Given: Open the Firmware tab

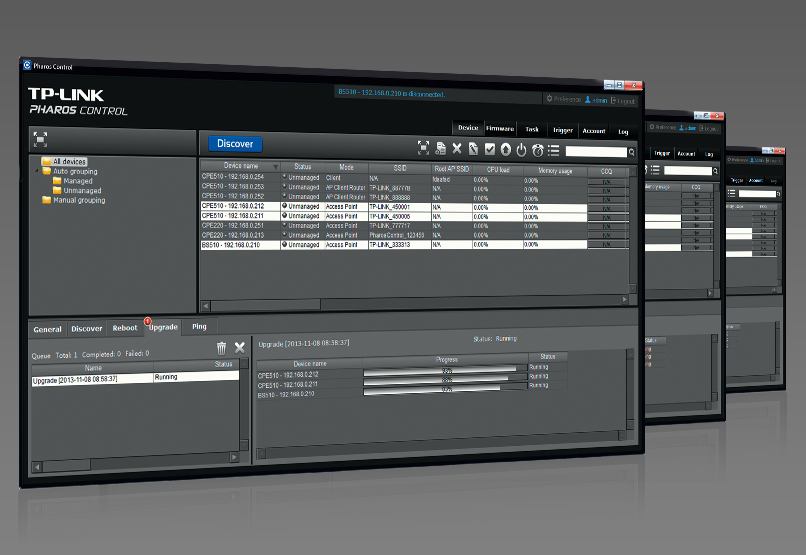Looking at the screenshot, I should tap(500, 128).
